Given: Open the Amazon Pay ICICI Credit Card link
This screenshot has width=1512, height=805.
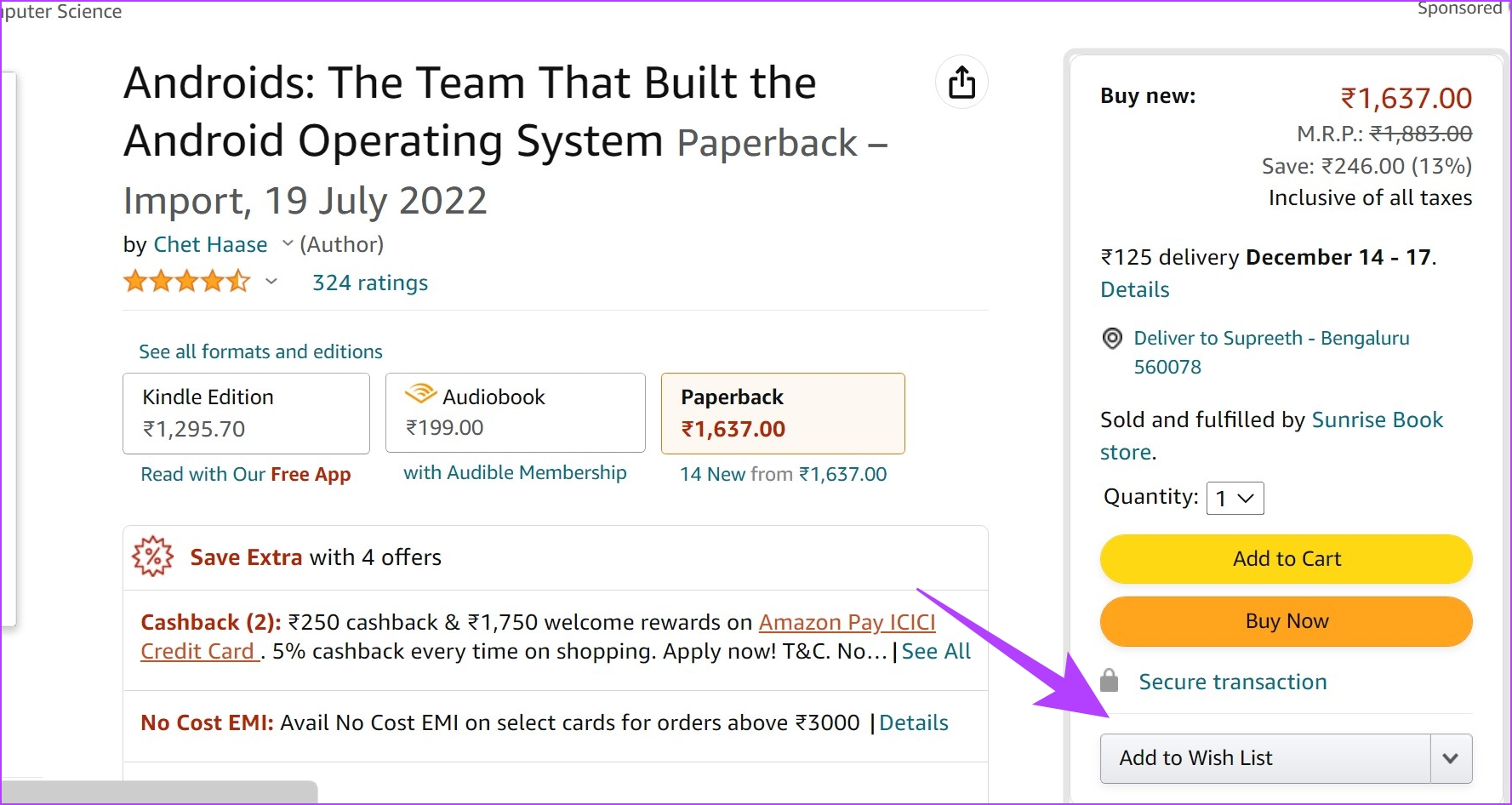Looking at the screenshot, I should pos(539,637).
